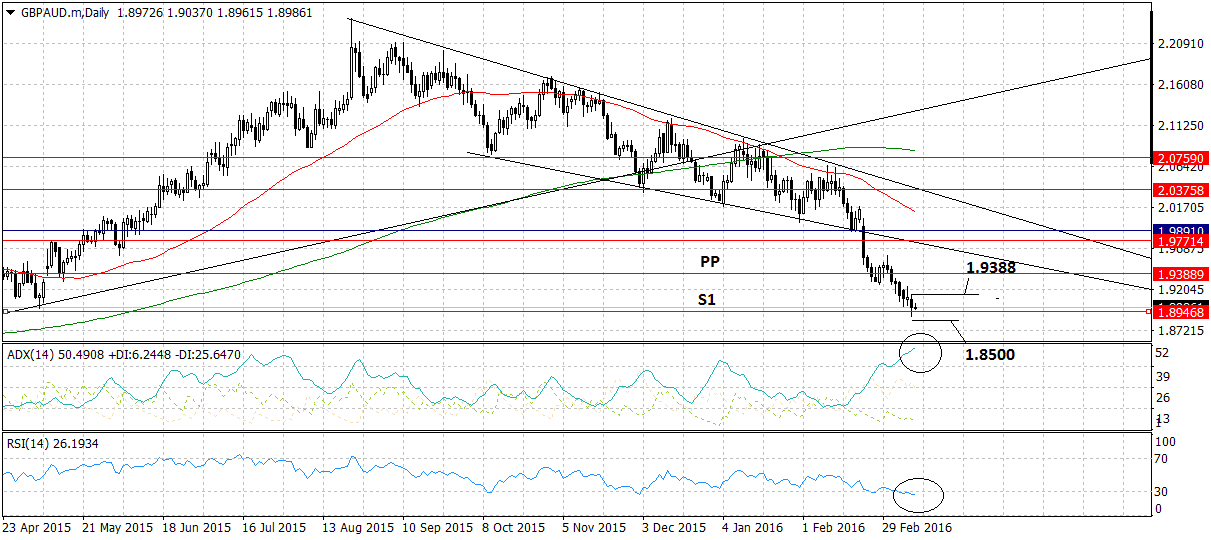Click the 1.89468 red price level tag
The height and width of the screenshot is (540, 1211).
(1180, 312)
